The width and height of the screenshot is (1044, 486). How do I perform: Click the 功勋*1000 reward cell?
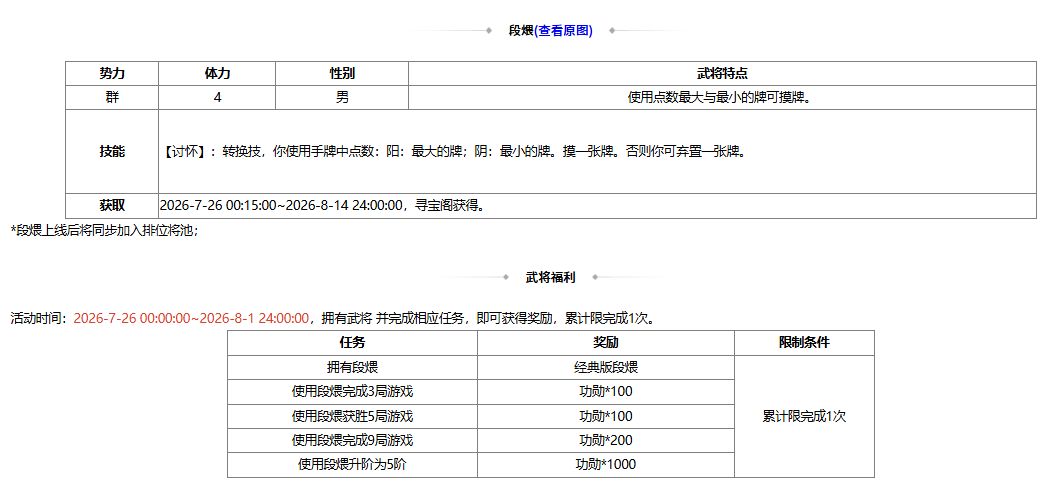click(606, 465)
